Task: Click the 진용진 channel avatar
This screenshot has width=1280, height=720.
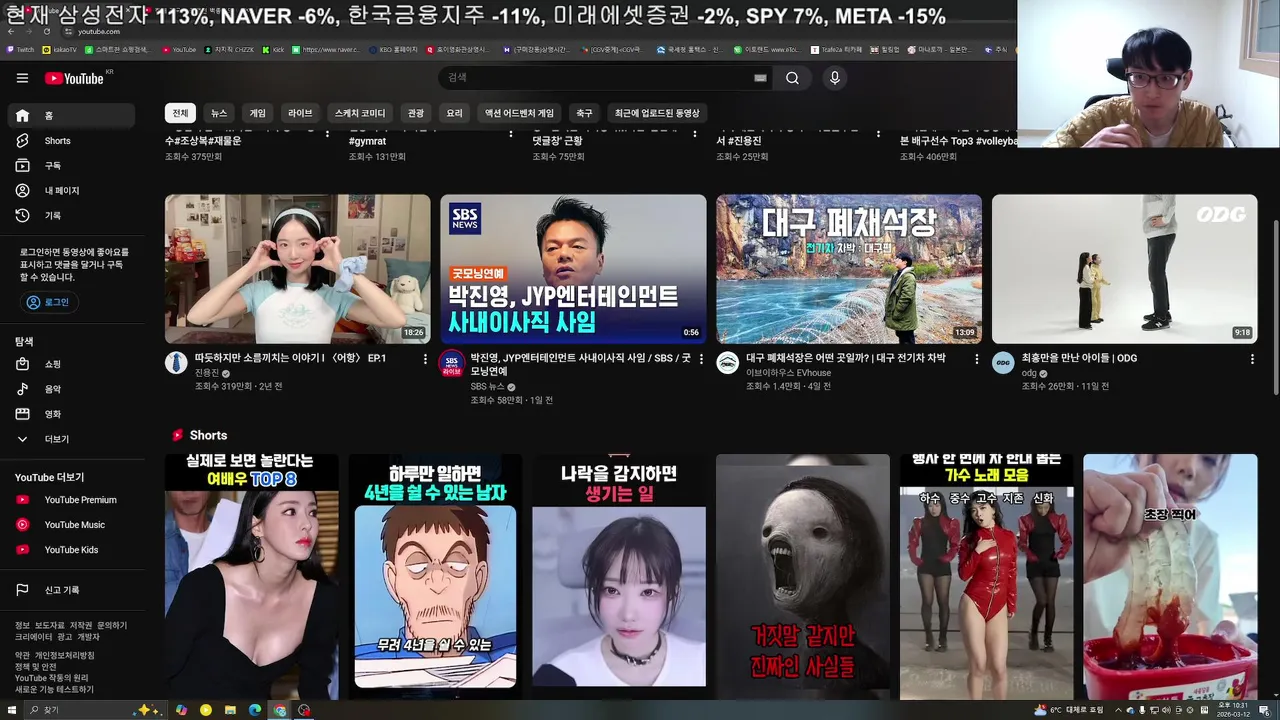Action: pyautogui.click(x=176, y=363)
